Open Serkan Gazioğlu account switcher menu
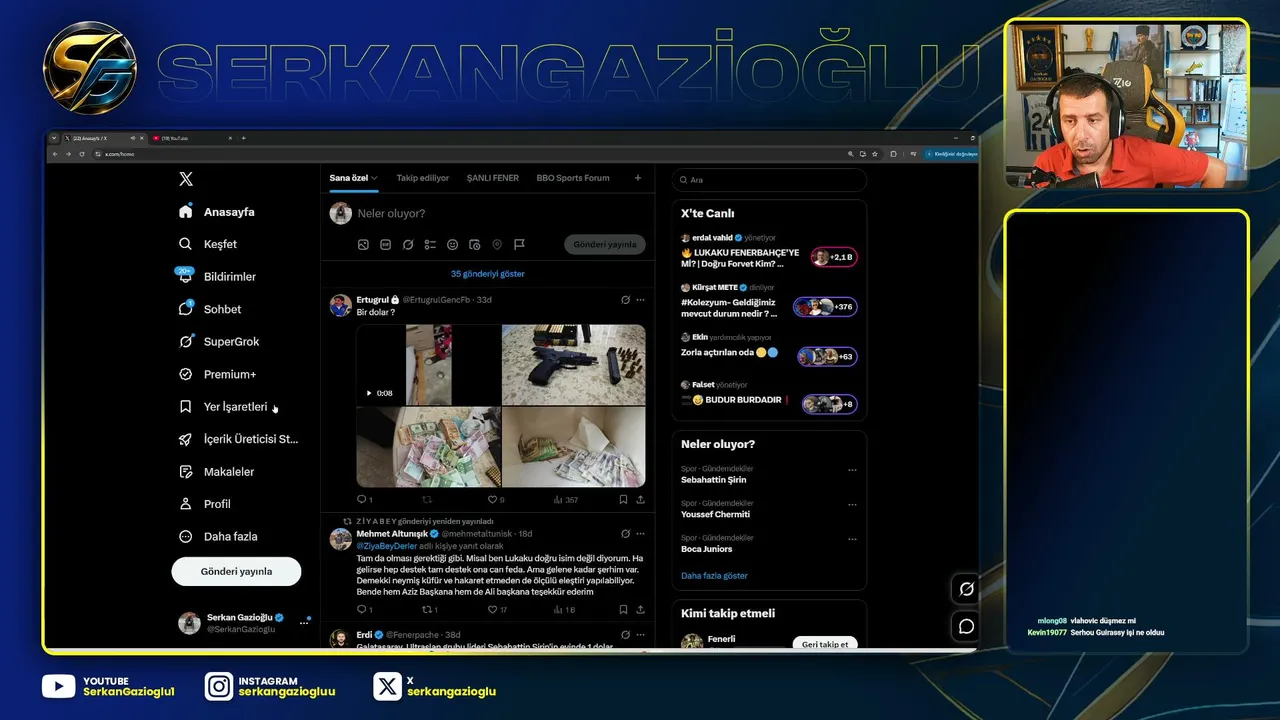The height and width of the screenshot is (720, 1280). (x=243, y=623)
